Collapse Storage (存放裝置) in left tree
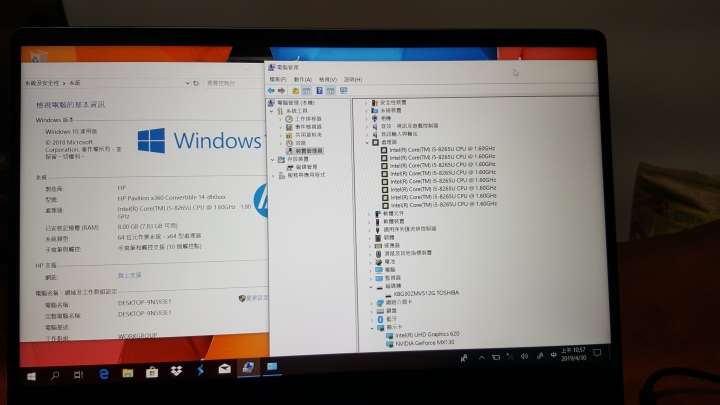 click(272, 159)
